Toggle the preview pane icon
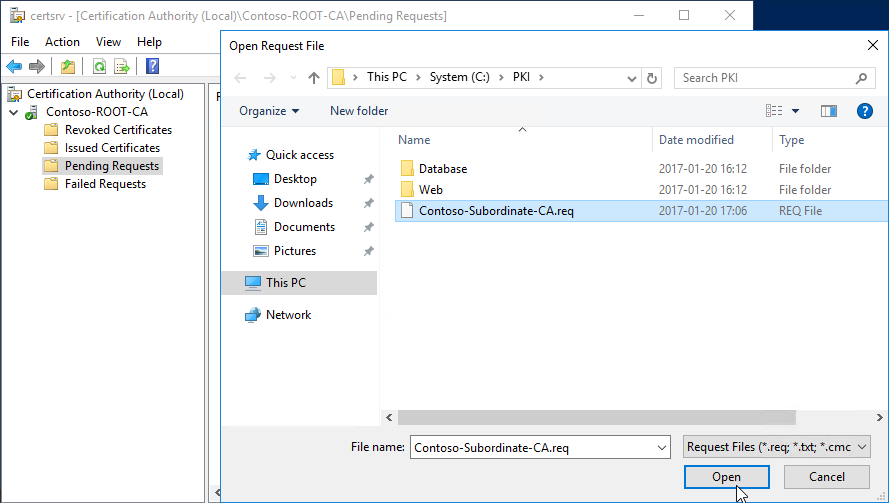 click(829, 111)
